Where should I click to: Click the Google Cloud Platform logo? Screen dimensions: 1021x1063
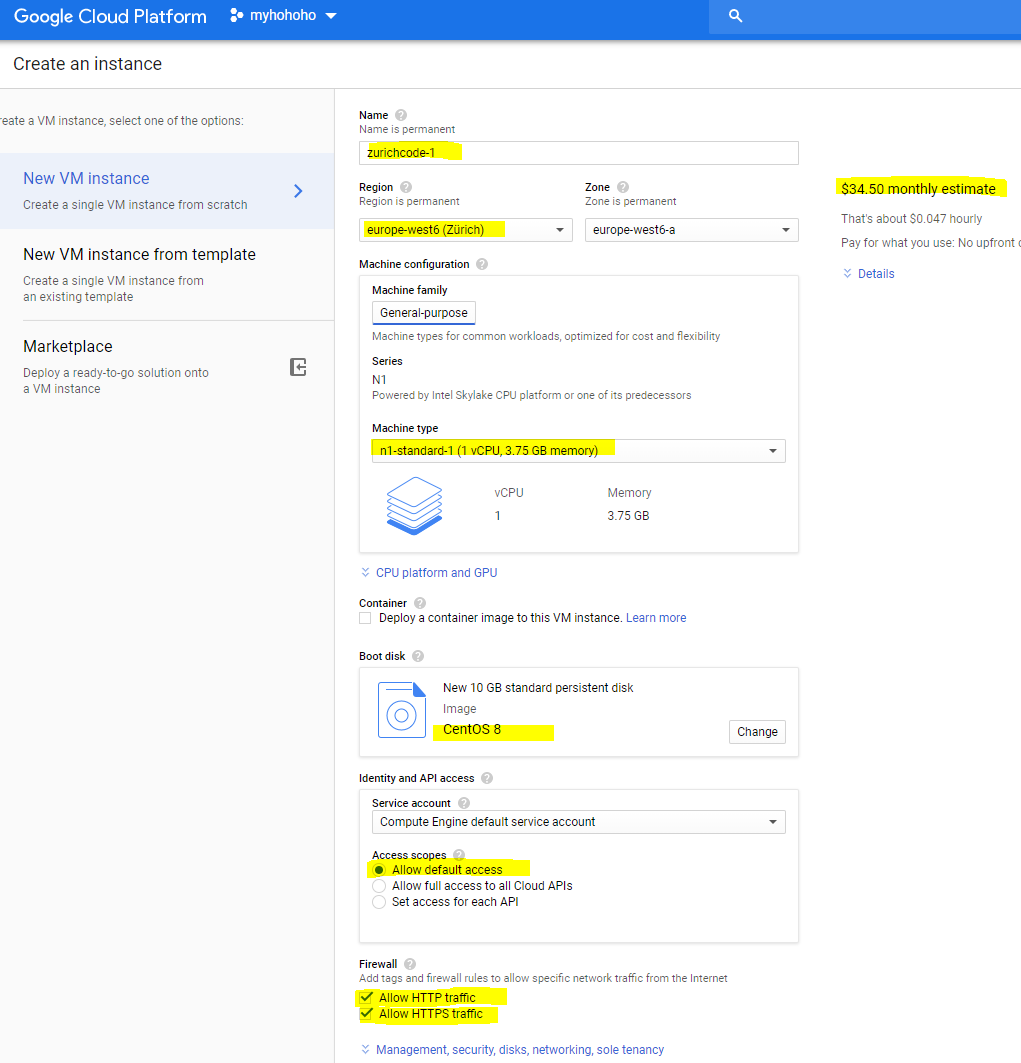coord(110,16)
